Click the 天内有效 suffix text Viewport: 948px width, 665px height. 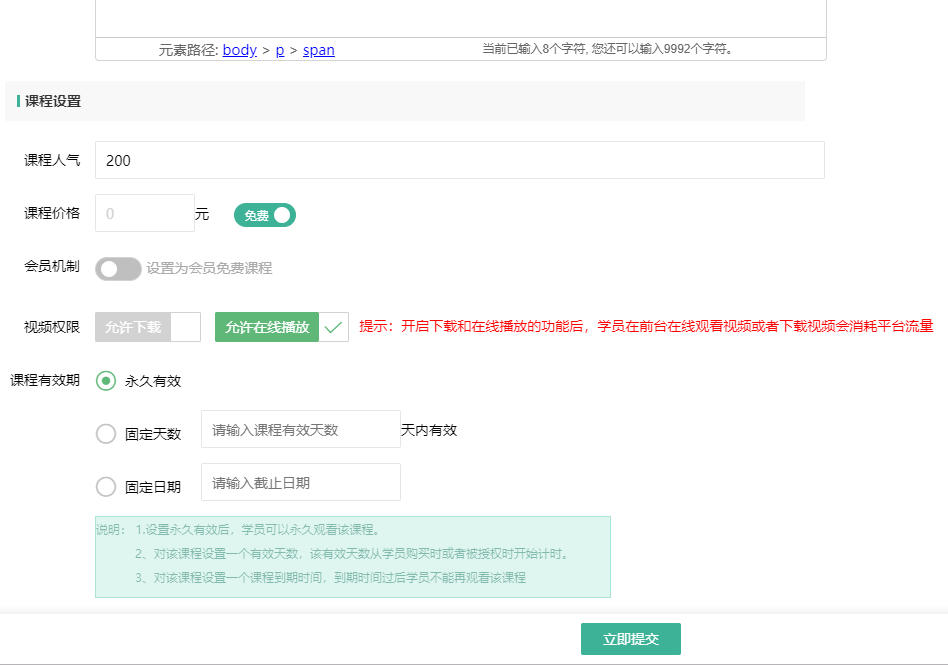click(429, 430)
